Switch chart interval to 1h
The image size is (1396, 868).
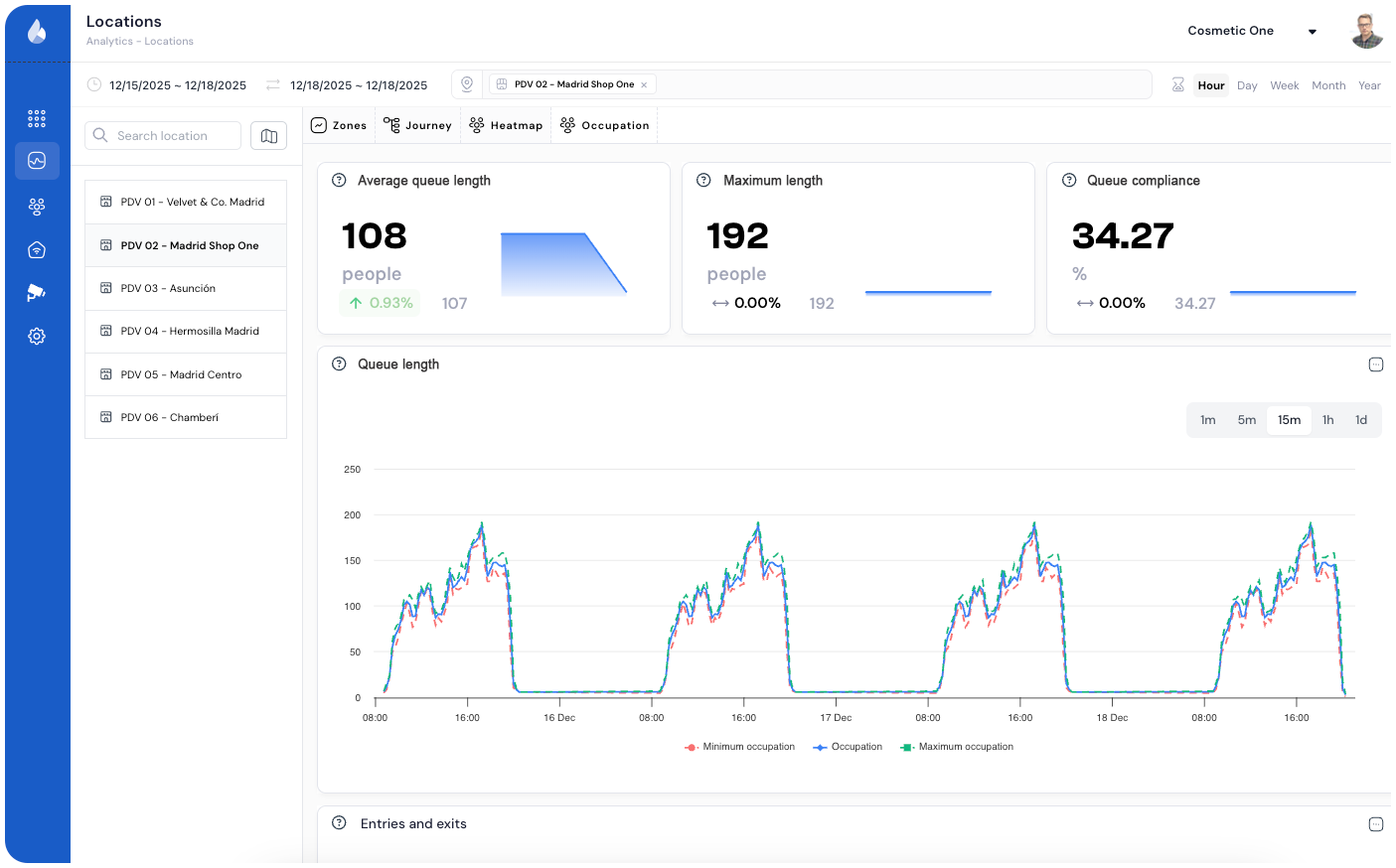tap(1327, 420)
